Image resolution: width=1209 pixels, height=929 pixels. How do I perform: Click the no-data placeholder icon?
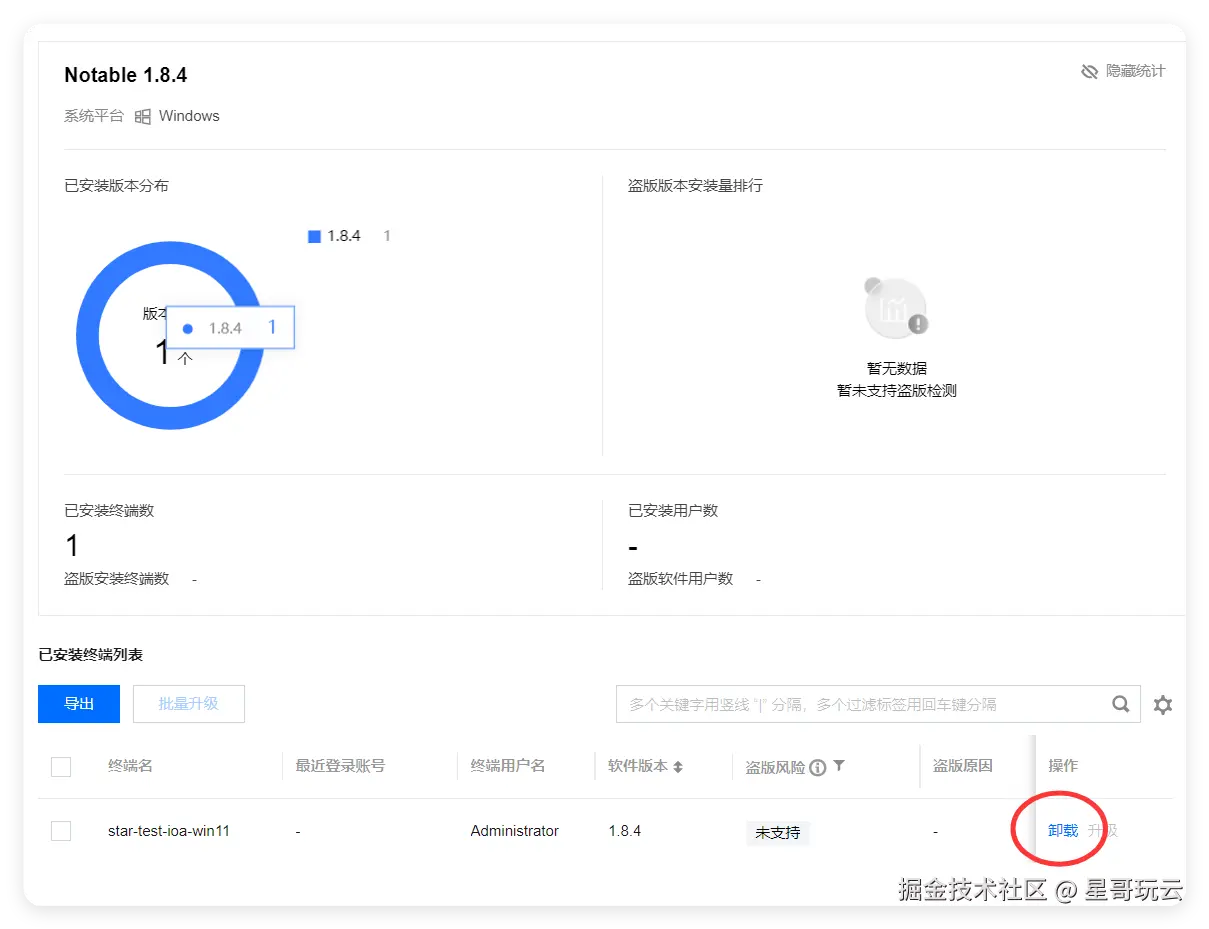[897, 308]
